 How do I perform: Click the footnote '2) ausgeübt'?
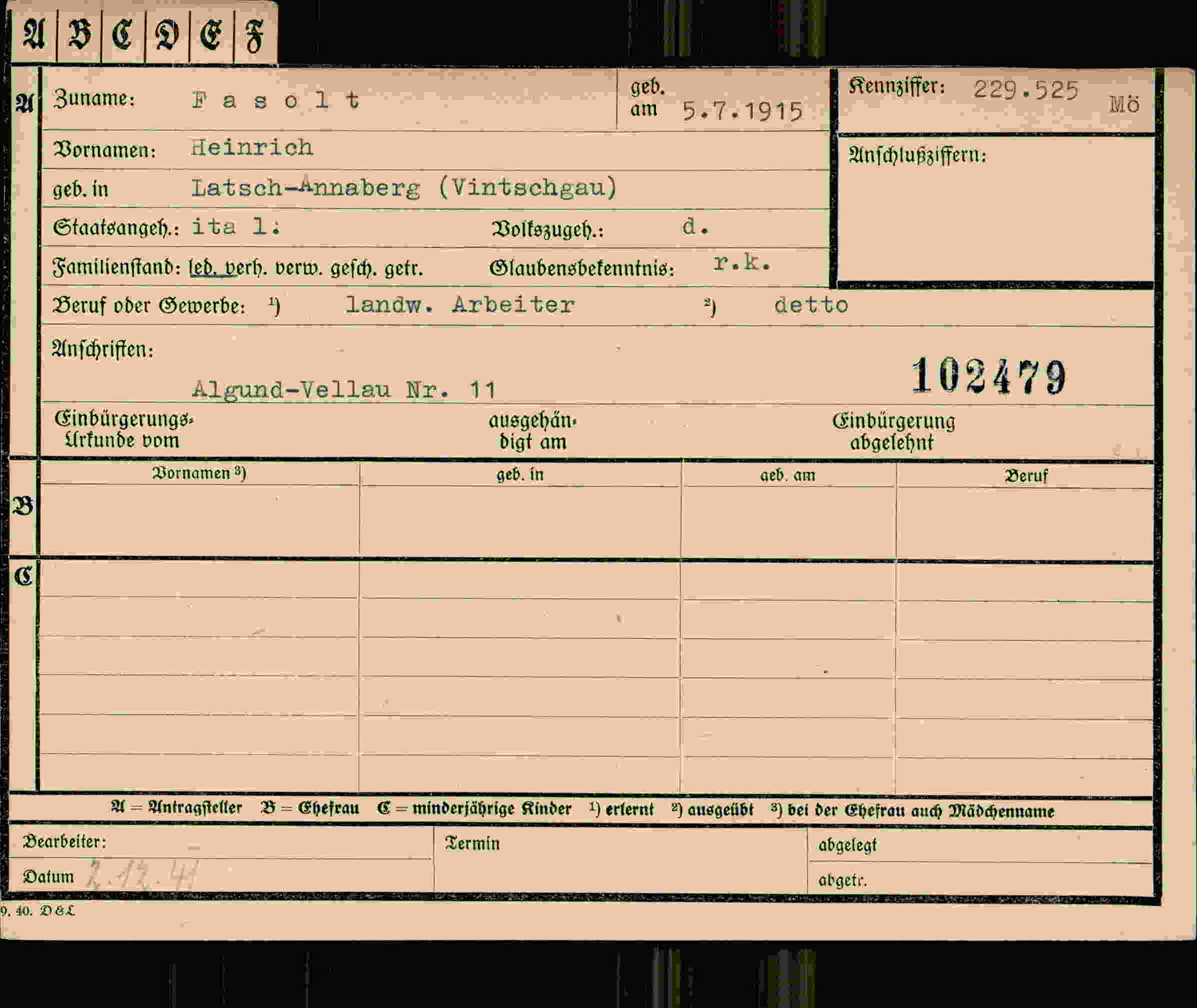click(x=712, y=810)
